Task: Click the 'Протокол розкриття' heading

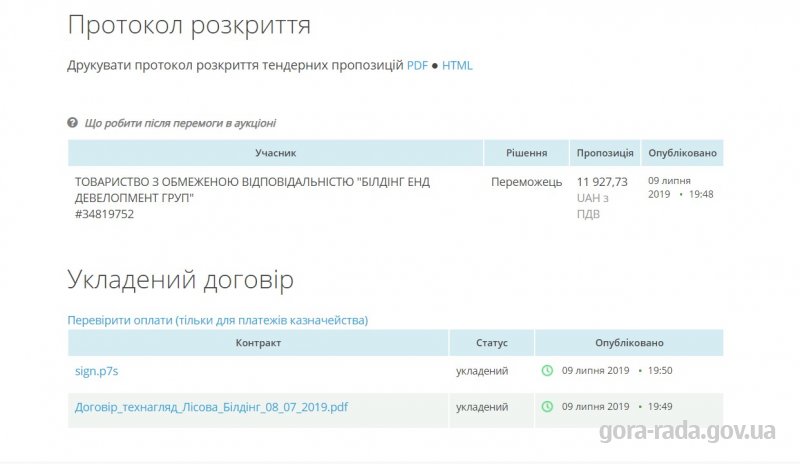Action: tap(189, 26)
